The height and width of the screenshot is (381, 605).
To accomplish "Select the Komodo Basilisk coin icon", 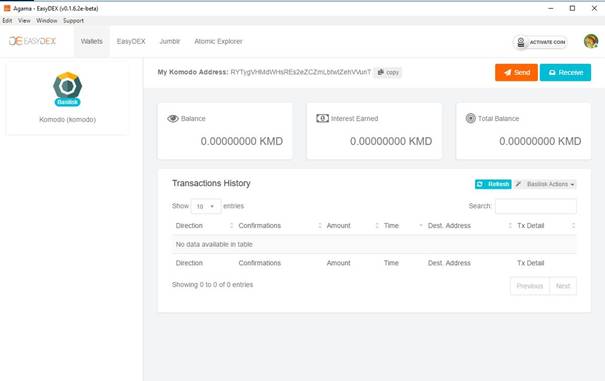I will tap(68, 89).
